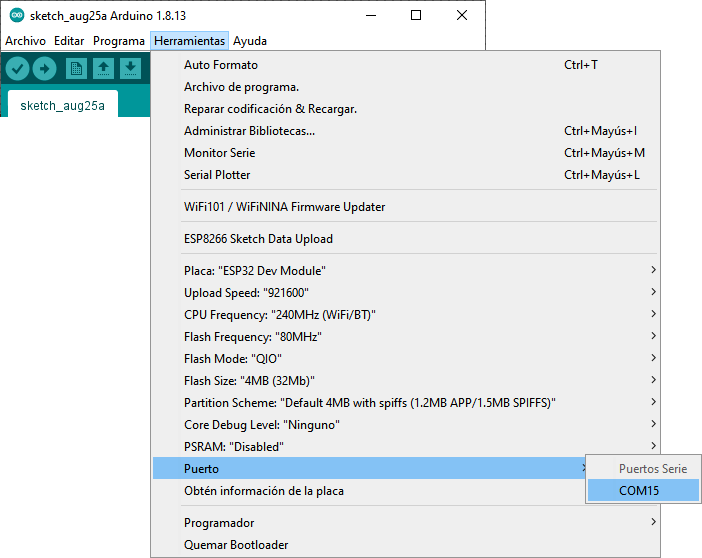Select the sketch_aug25a tab

[63, 105]
